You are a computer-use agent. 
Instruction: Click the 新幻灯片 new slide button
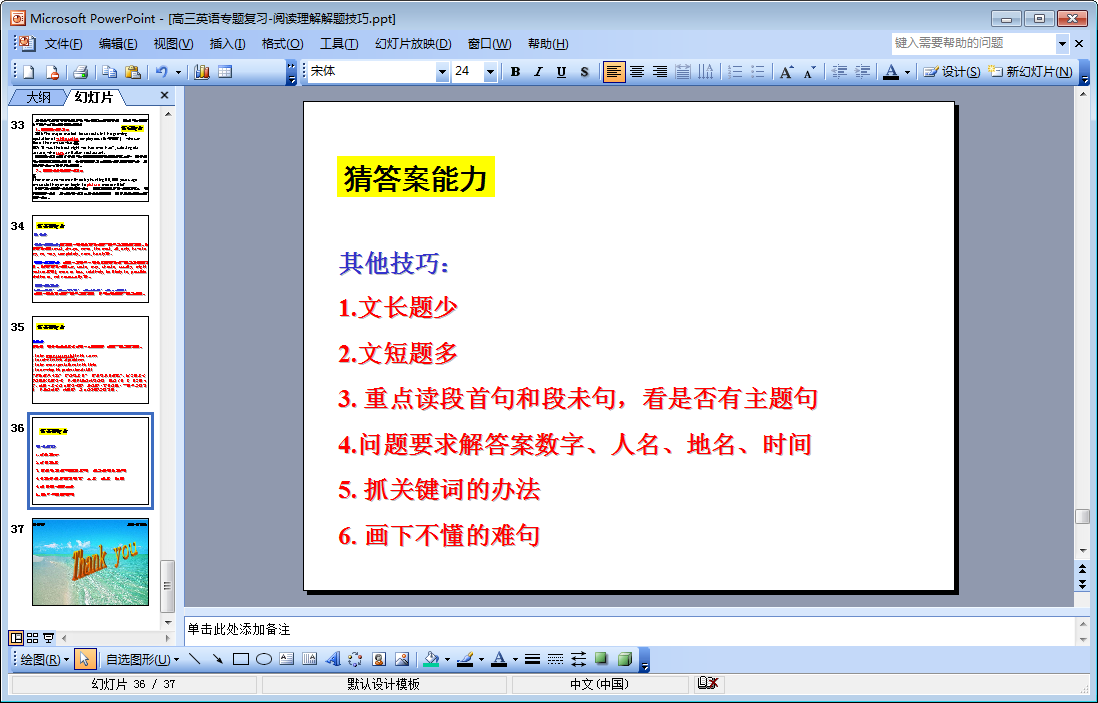tap(1030, 72)
